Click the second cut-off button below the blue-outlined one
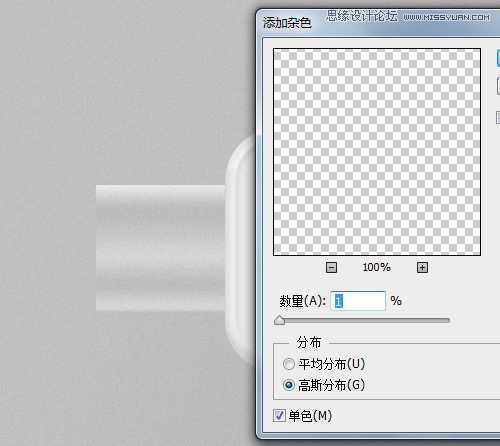Image resolution: width=500 pixels, height=446 pixels. point(498,86)
